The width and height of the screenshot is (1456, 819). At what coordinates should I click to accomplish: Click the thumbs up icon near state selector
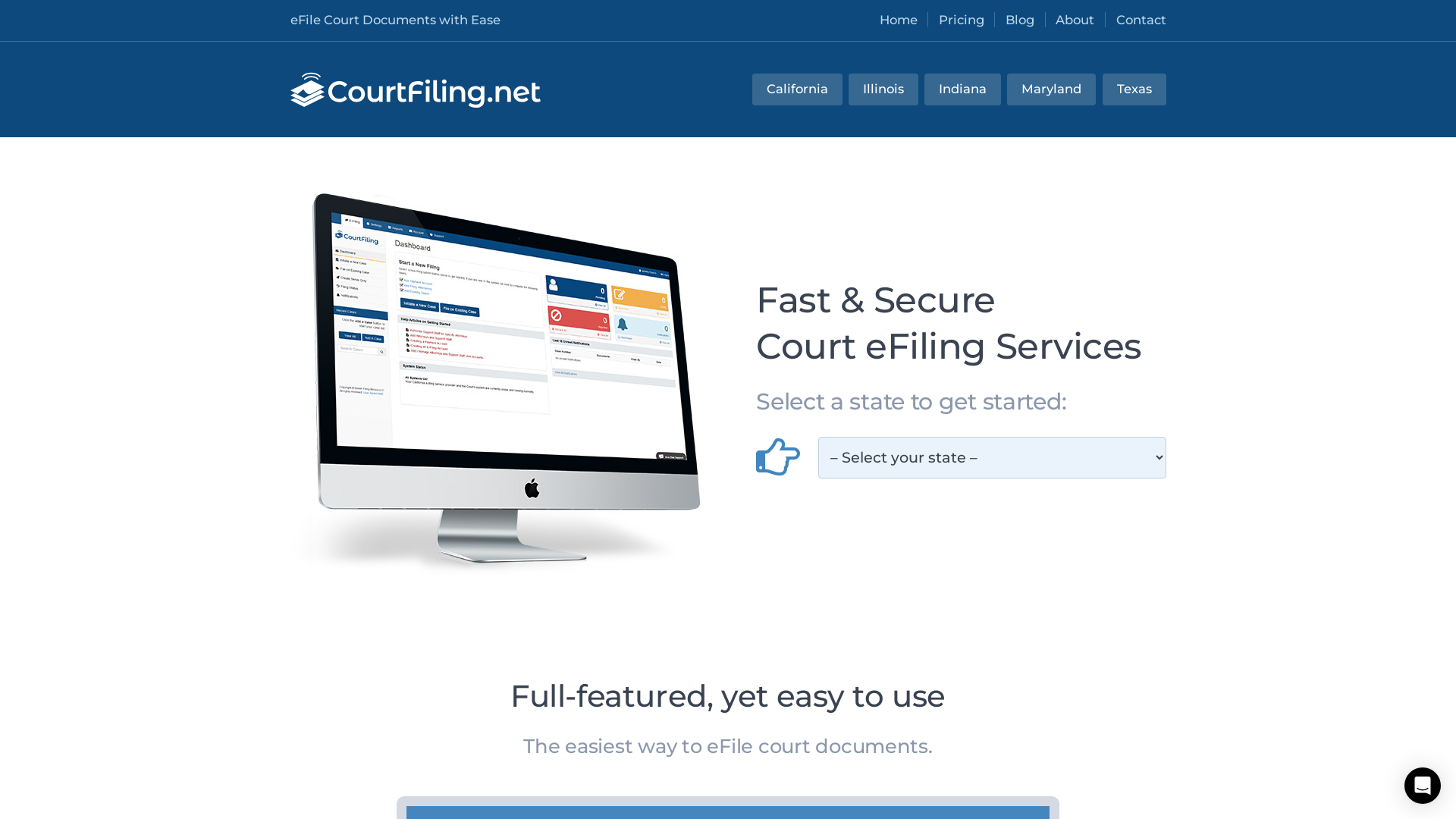coord(777,457)
